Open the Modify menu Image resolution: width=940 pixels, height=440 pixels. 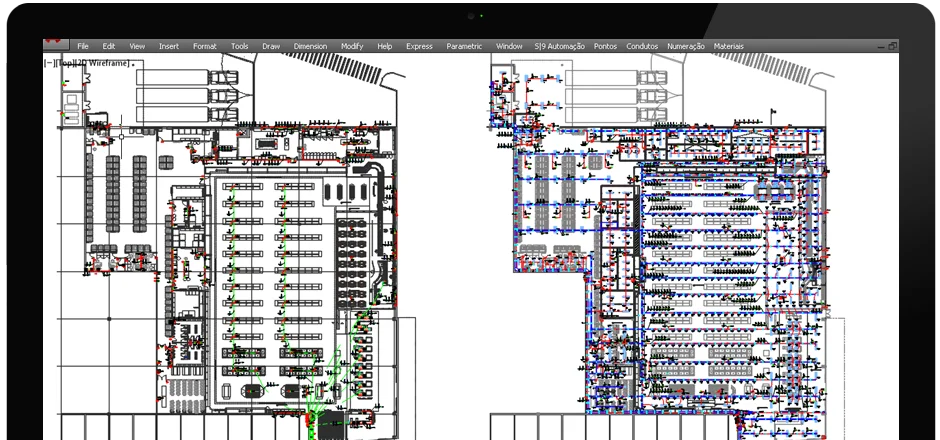click(352, 46)
